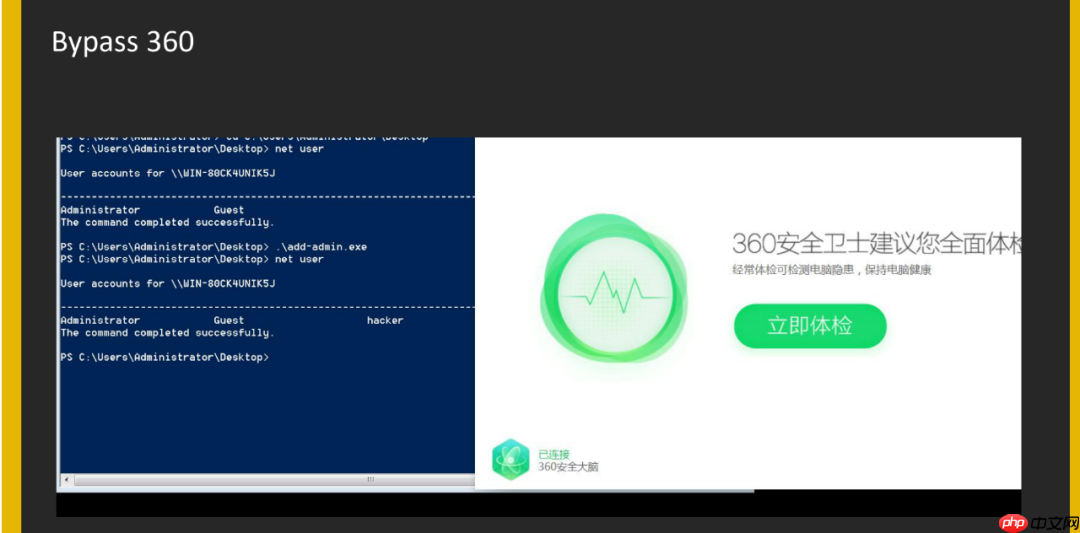This screenshot has height=533, width=1080.
Task: Click the 360安全大脑 label
Action: 568,467
